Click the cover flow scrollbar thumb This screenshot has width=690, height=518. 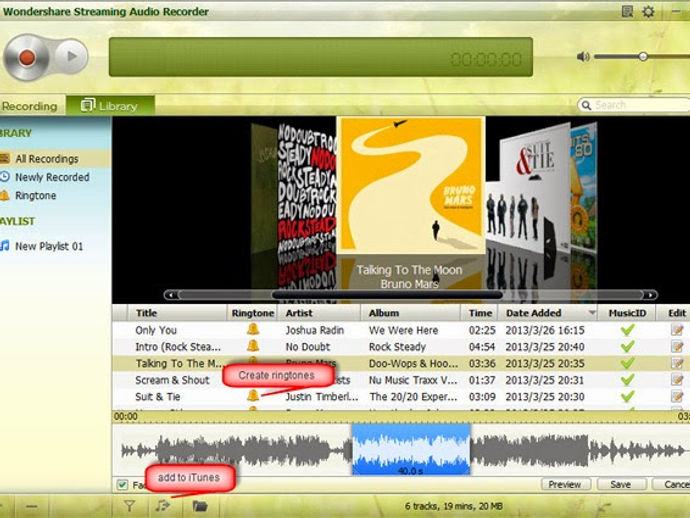(387, 295)
